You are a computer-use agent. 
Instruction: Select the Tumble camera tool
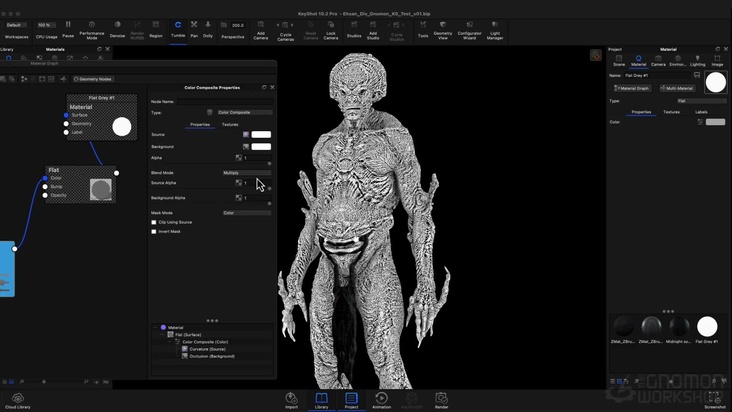tap(178, 29)
